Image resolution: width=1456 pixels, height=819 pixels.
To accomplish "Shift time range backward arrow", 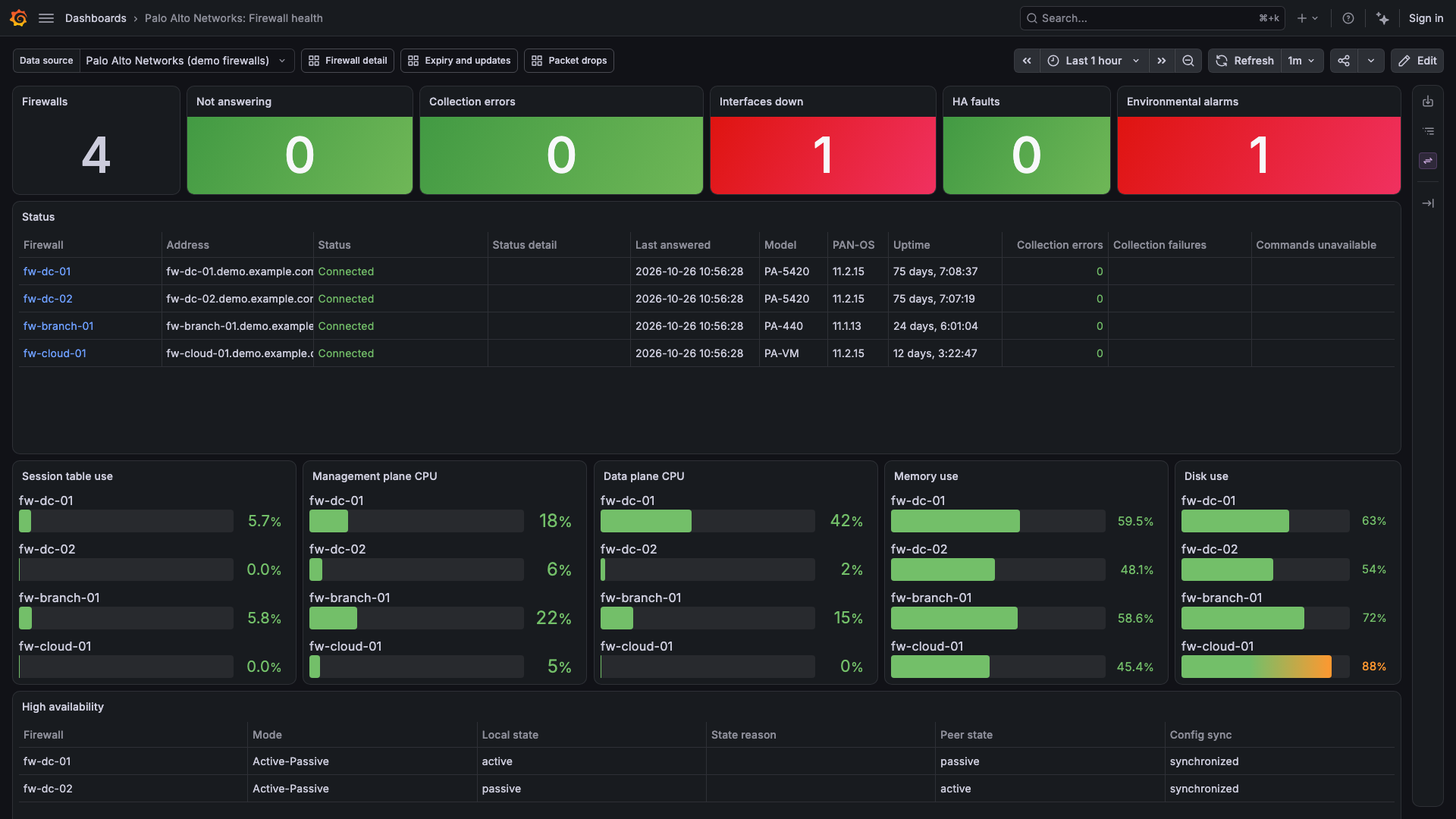I will point(1027,61).
